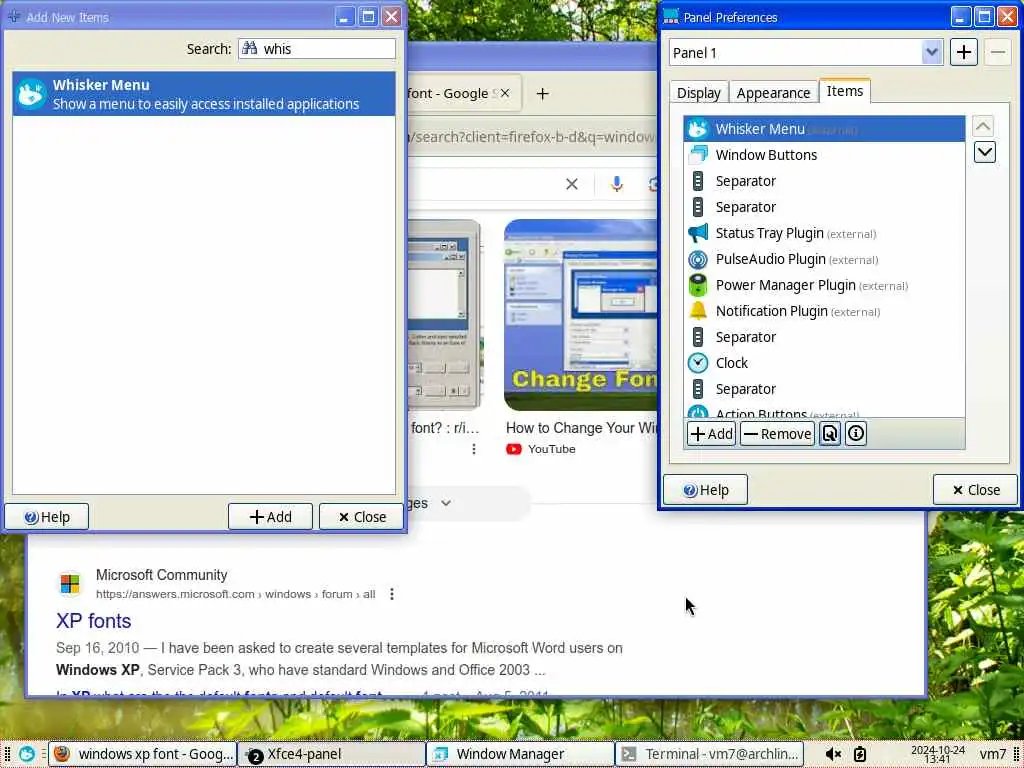Open Help in Add New Items window

tap(46, 517)
